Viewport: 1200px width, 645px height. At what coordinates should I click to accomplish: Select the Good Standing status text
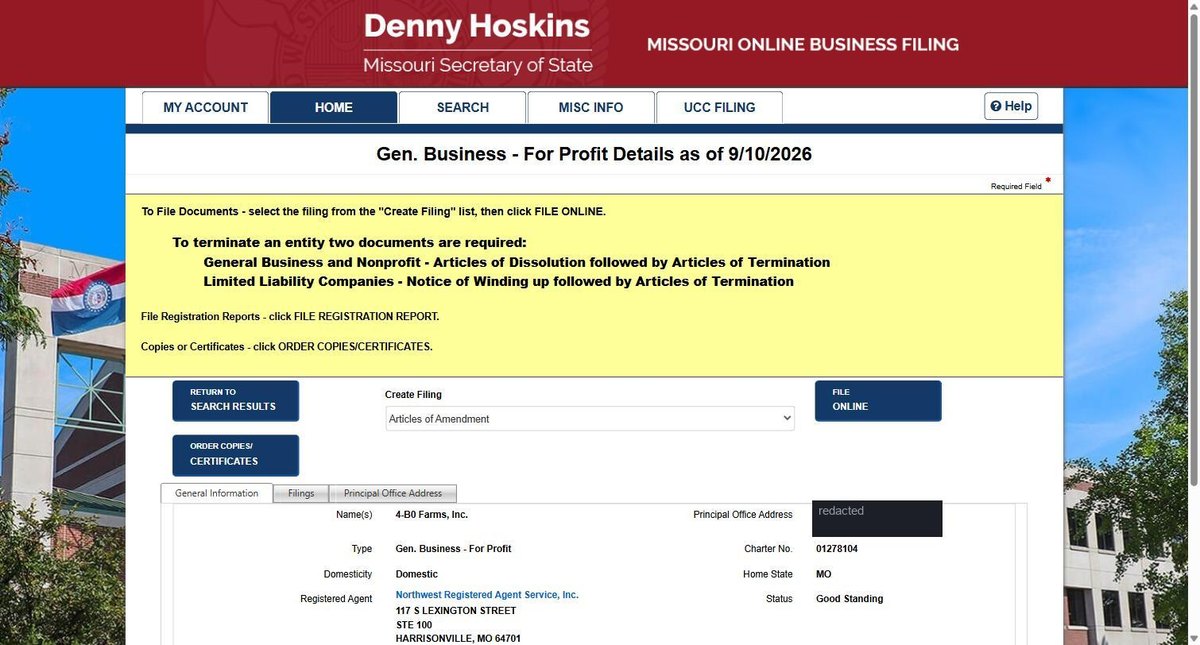[850, 599]
